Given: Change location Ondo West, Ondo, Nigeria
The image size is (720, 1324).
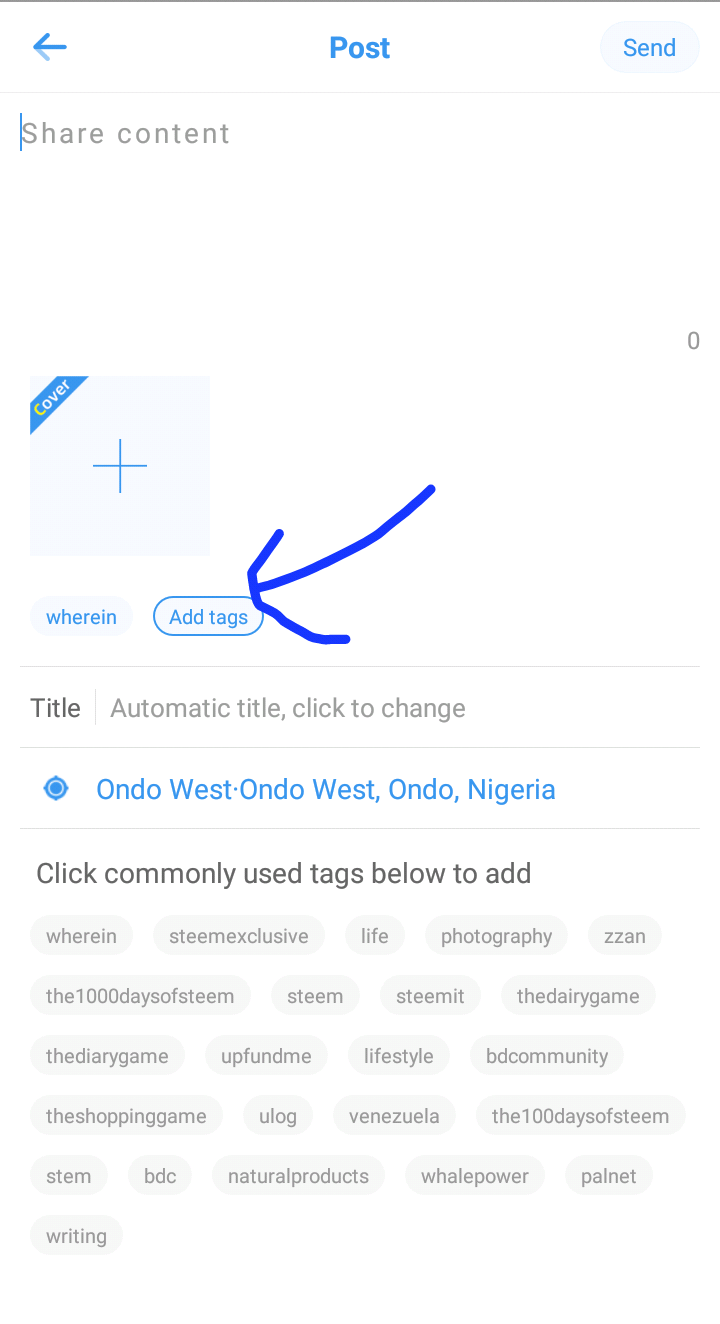Looking at the screenshot, I should click(326, 789).
